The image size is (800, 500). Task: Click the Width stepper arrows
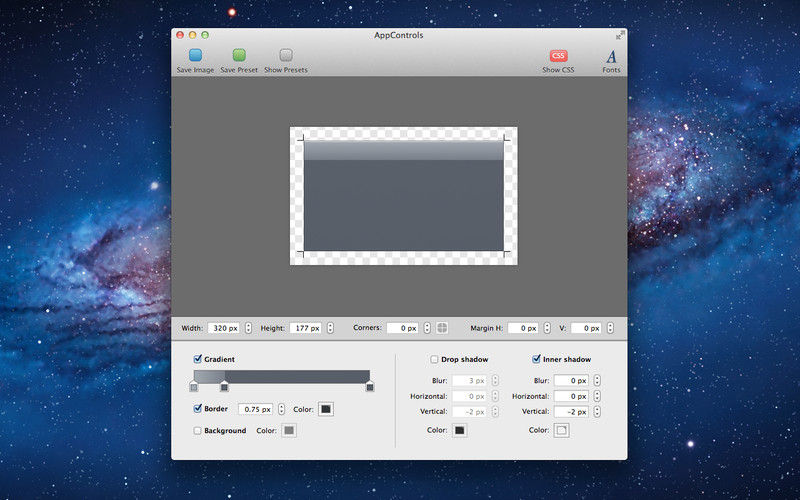[248, 328]
